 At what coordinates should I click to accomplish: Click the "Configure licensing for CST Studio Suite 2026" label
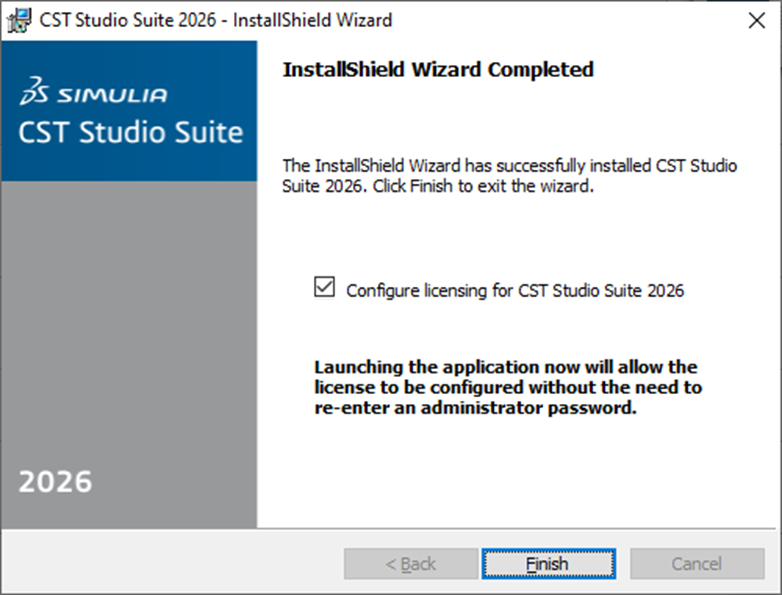point(514,291)
